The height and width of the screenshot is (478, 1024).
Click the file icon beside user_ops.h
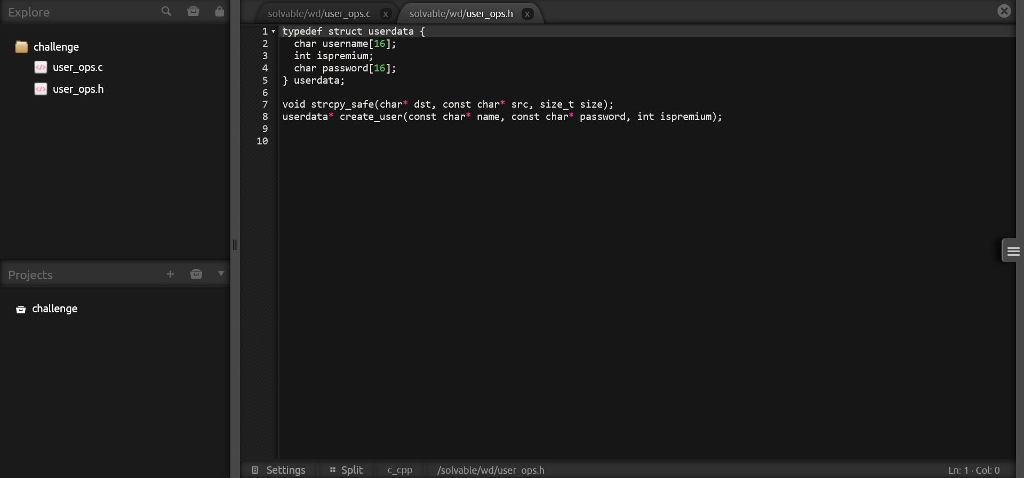40,89
